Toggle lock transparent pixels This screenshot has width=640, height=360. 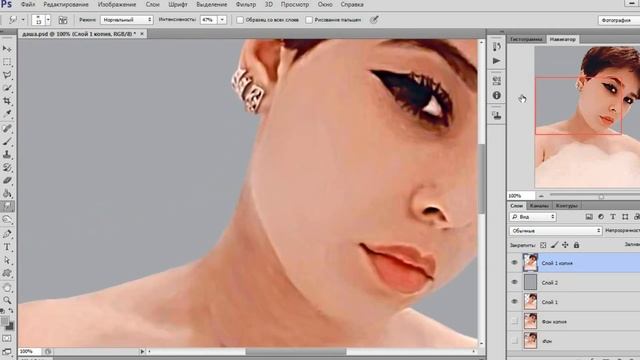pos(543,245)
